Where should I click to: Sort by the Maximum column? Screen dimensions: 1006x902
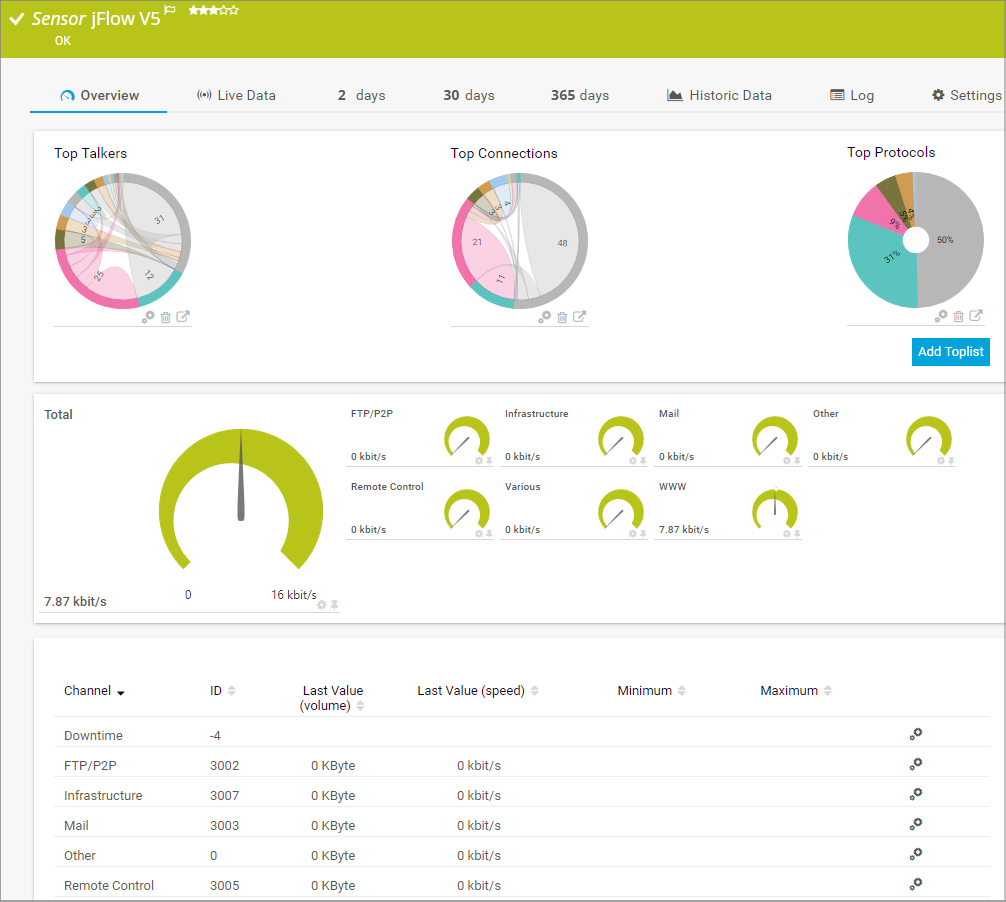tap(828, 691)
